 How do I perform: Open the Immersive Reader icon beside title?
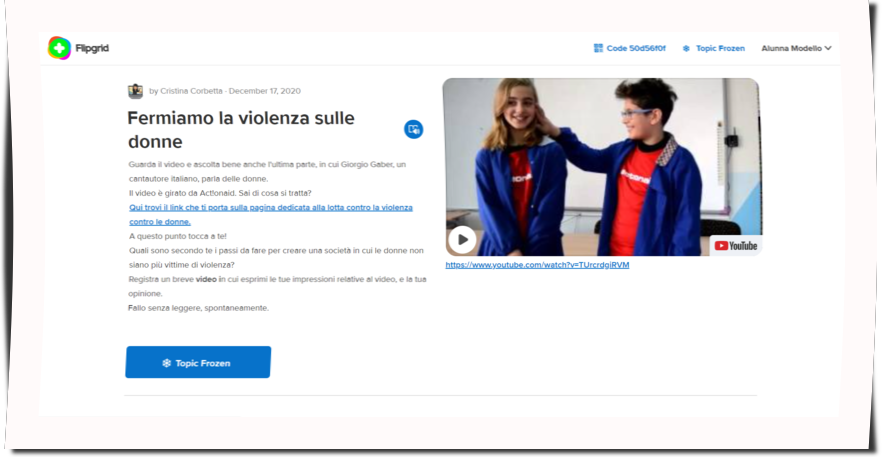413,129
